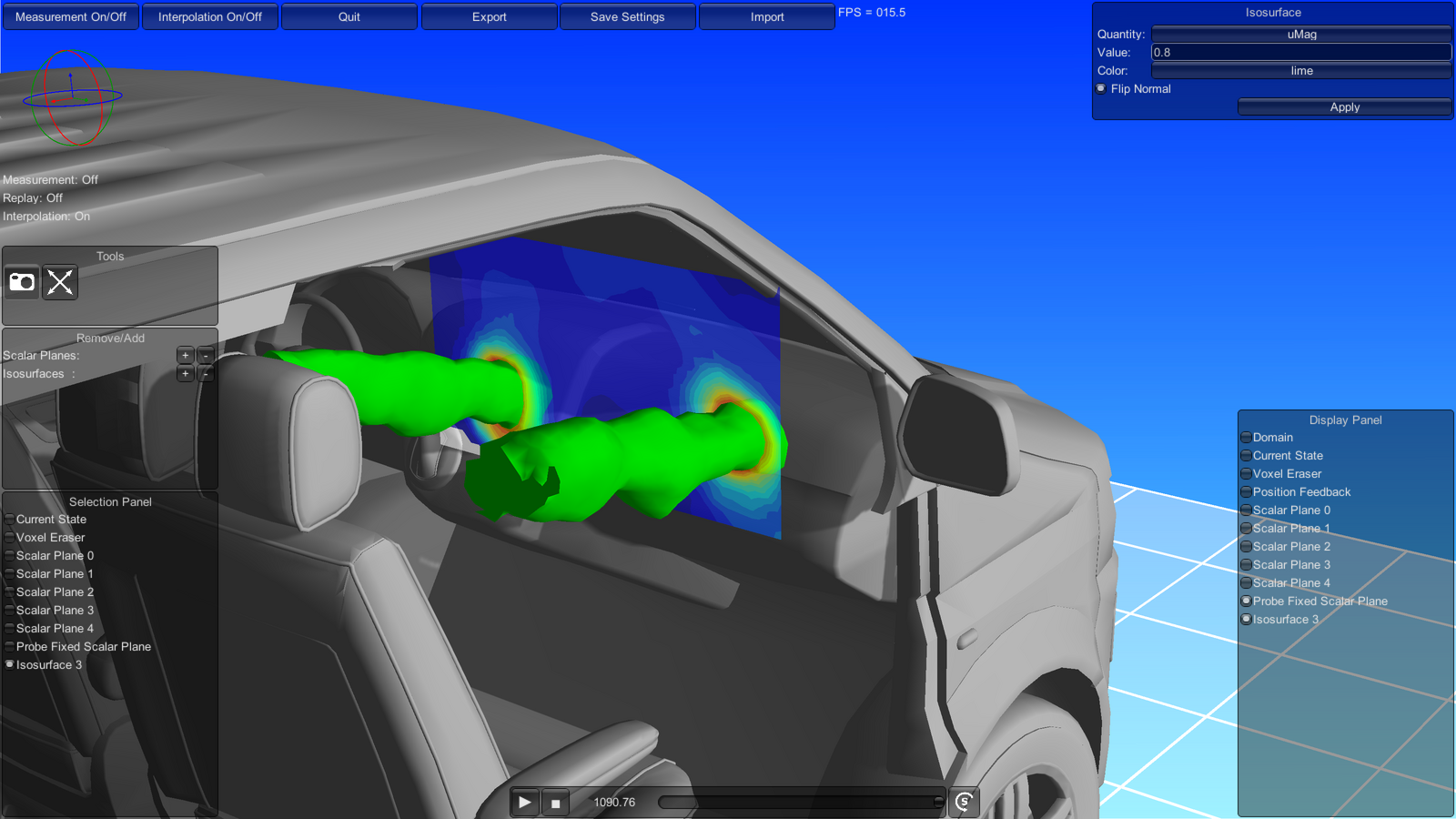Click Save Settings in top bar
The image size is (1456, 819).
click(627, 17)
